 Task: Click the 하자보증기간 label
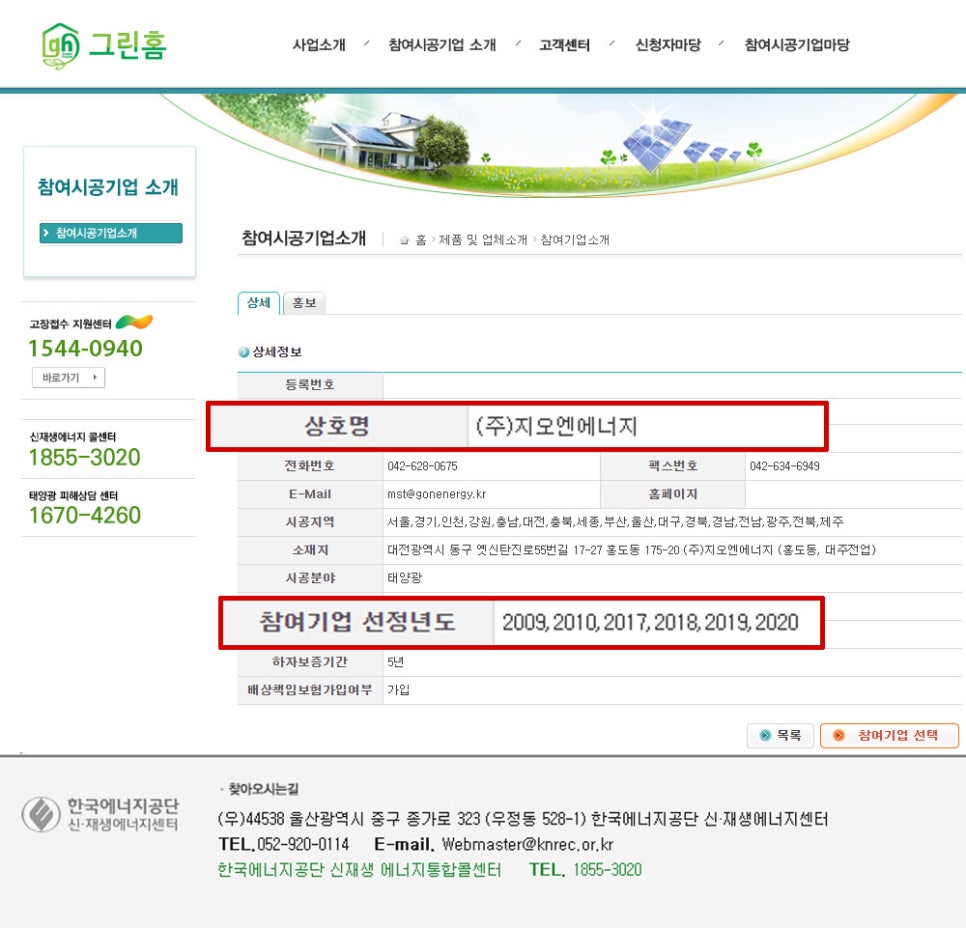click(310, 662)
